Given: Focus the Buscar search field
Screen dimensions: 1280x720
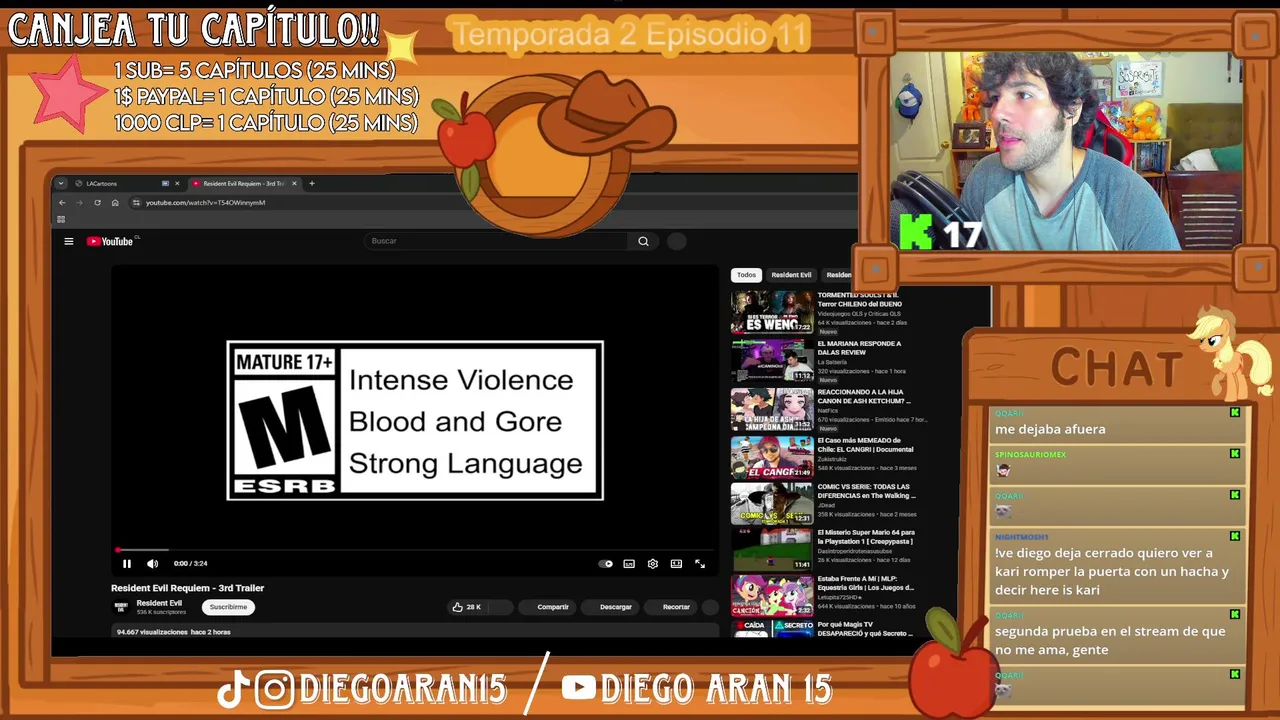Looking at the screenshot, I should coord(497,241).
